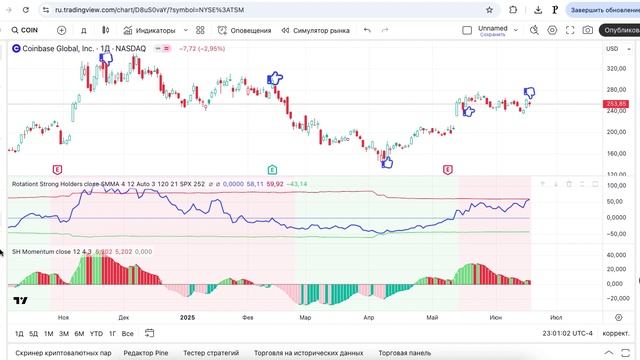Redo the chart action
640x360 pixels.
point(385,30)
